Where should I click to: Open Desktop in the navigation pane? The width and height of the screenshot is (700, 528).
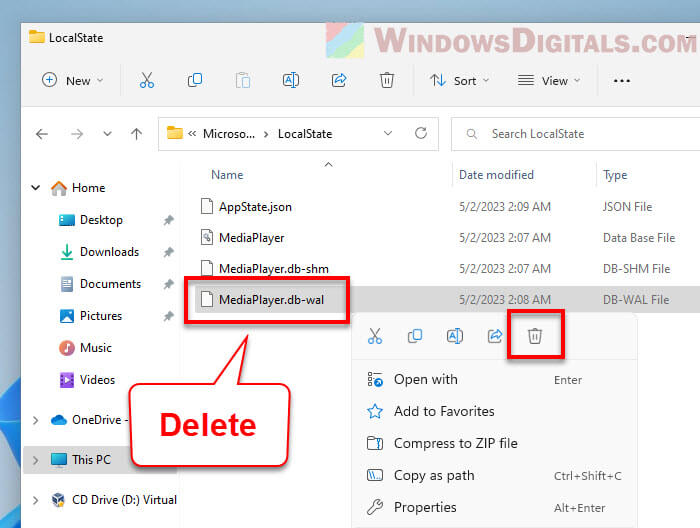tap(101, 220)
